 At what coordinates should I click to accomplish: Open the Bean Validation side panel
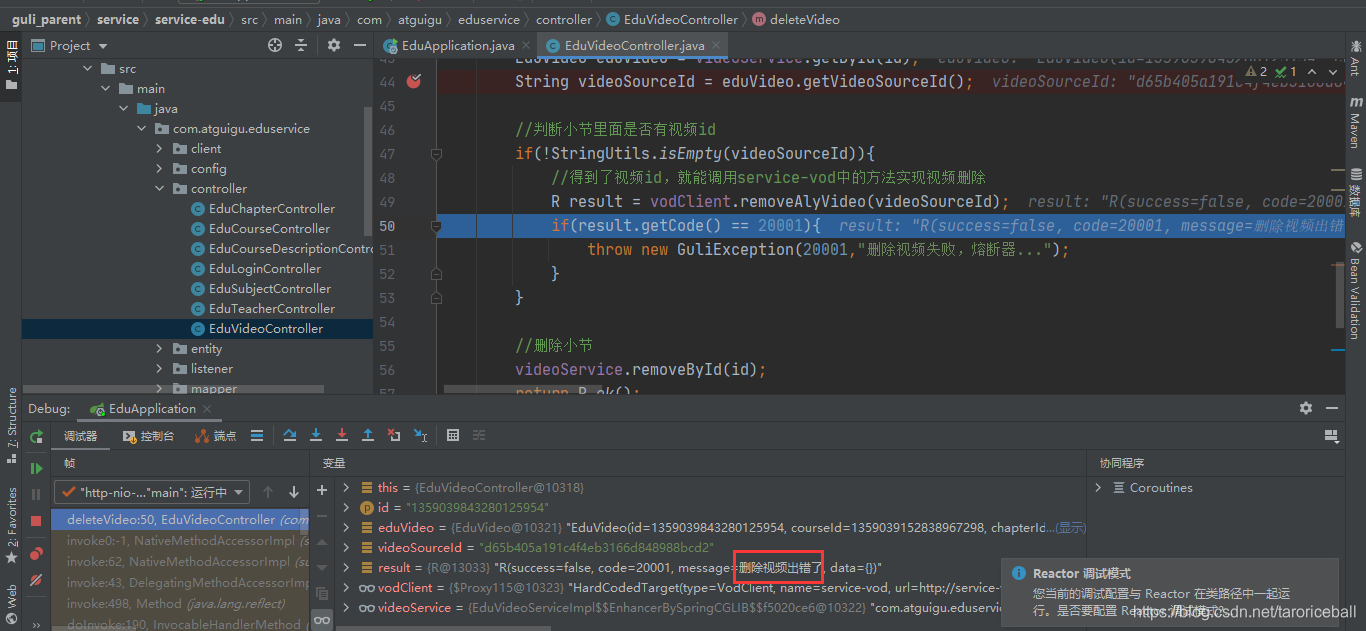point(1355,290)
